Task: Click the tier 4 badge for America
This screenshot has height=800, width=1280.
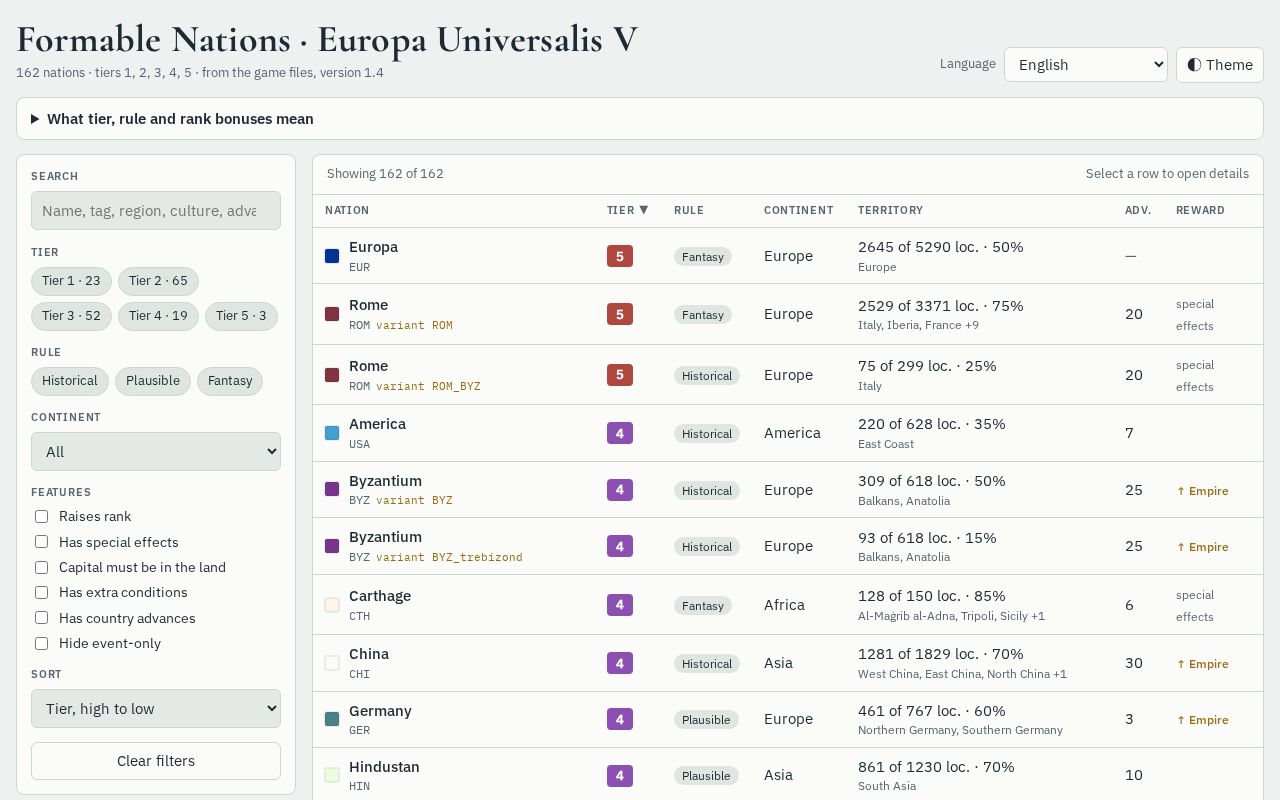Action: pyautogui.click(x=620, y=433)
